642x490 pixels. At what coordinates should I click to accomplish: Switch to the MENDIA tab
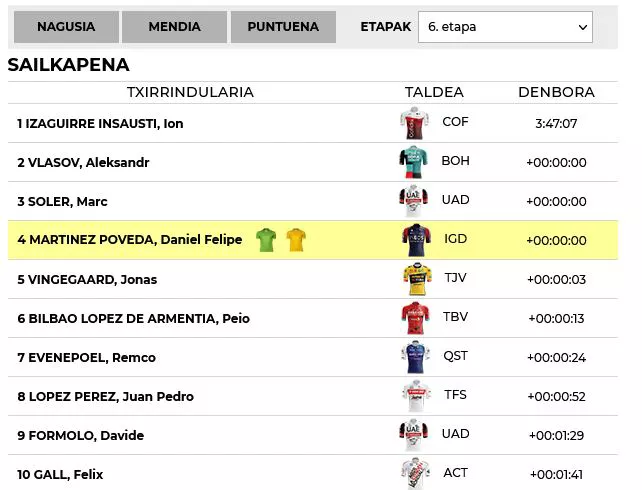coord(174,27)
